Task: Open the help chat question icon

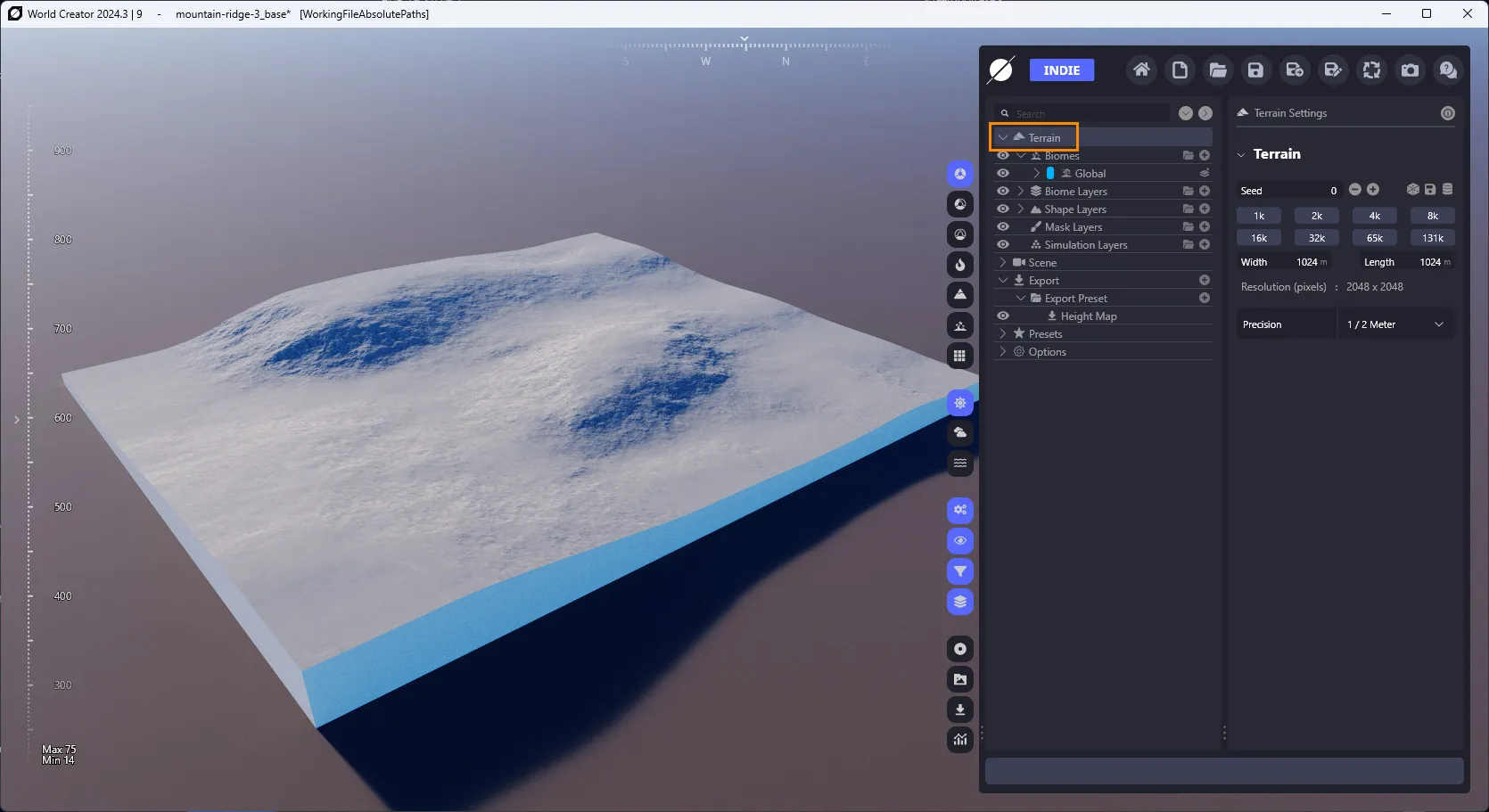Action: (x=1448, y=70)
